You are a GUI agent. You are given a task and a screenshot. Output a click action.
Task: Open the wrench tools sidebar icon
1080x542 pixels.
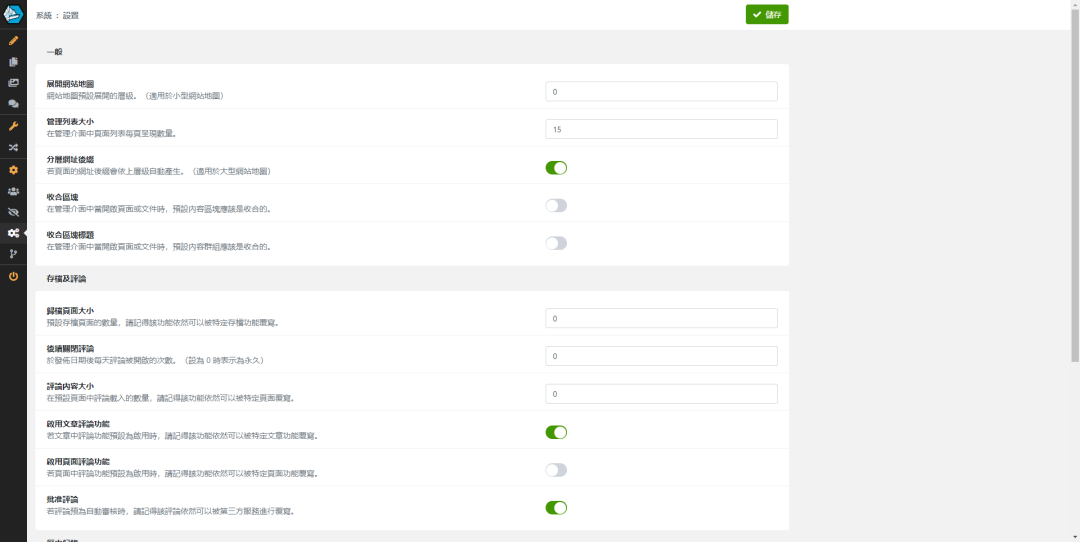click(x=13, y=126)
